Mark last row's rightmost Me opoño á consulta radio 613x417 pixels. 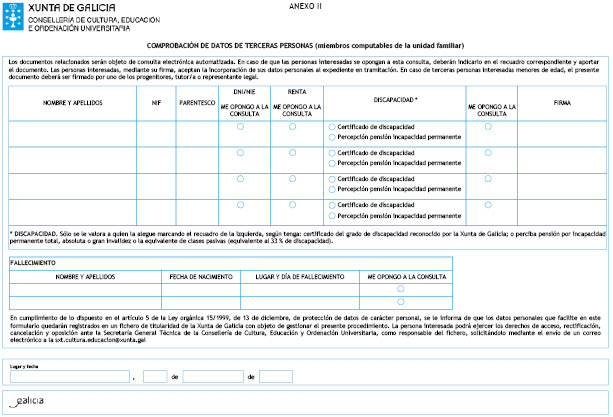487,205
